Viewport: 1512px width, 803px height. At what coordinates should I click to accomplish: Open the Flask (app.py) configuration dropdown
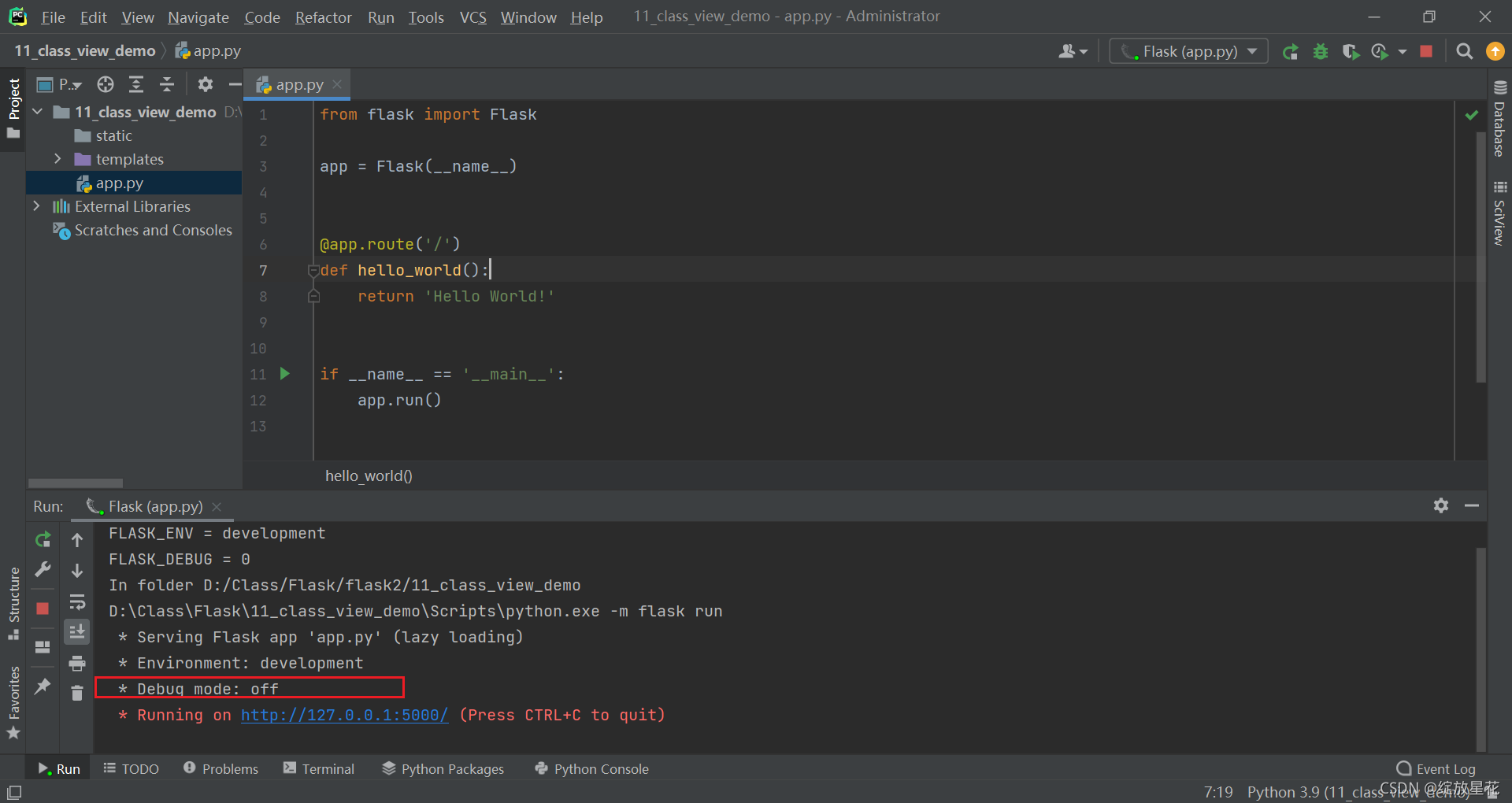pyautogui.click(x=1251, y=50)
